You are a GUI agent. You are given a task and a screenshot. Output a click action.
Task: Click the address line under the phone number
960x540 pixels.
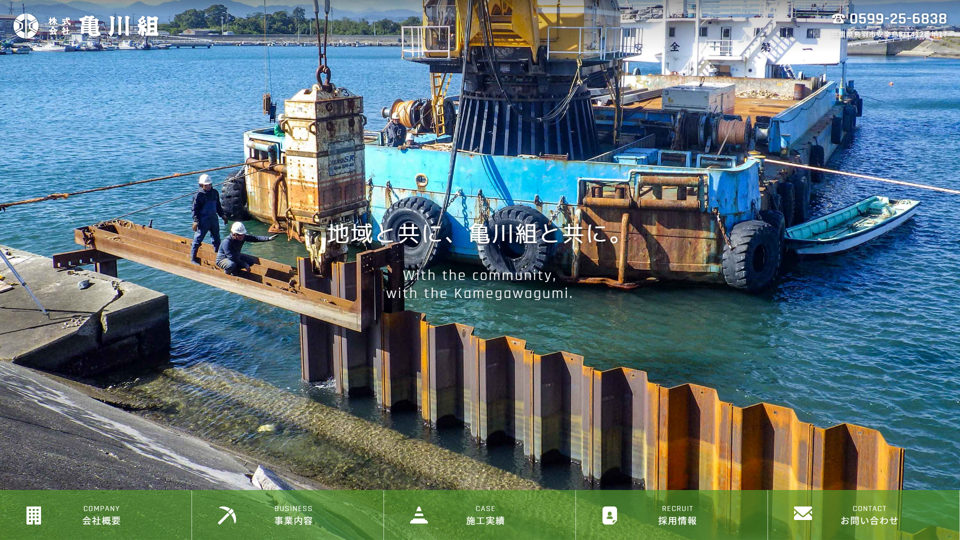coord(892,35)
